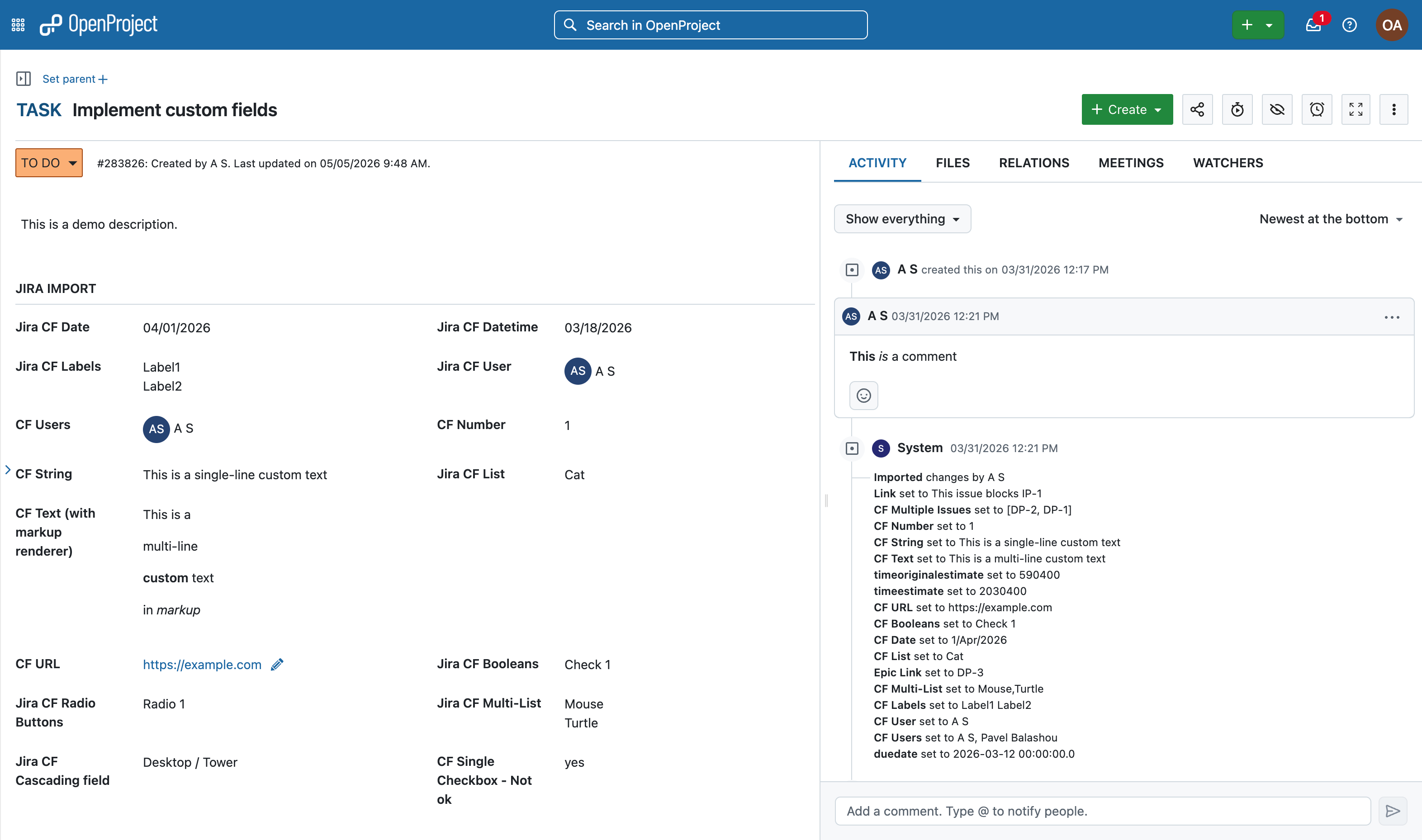
Task: Click CF Number value 1
Action: 567,426
